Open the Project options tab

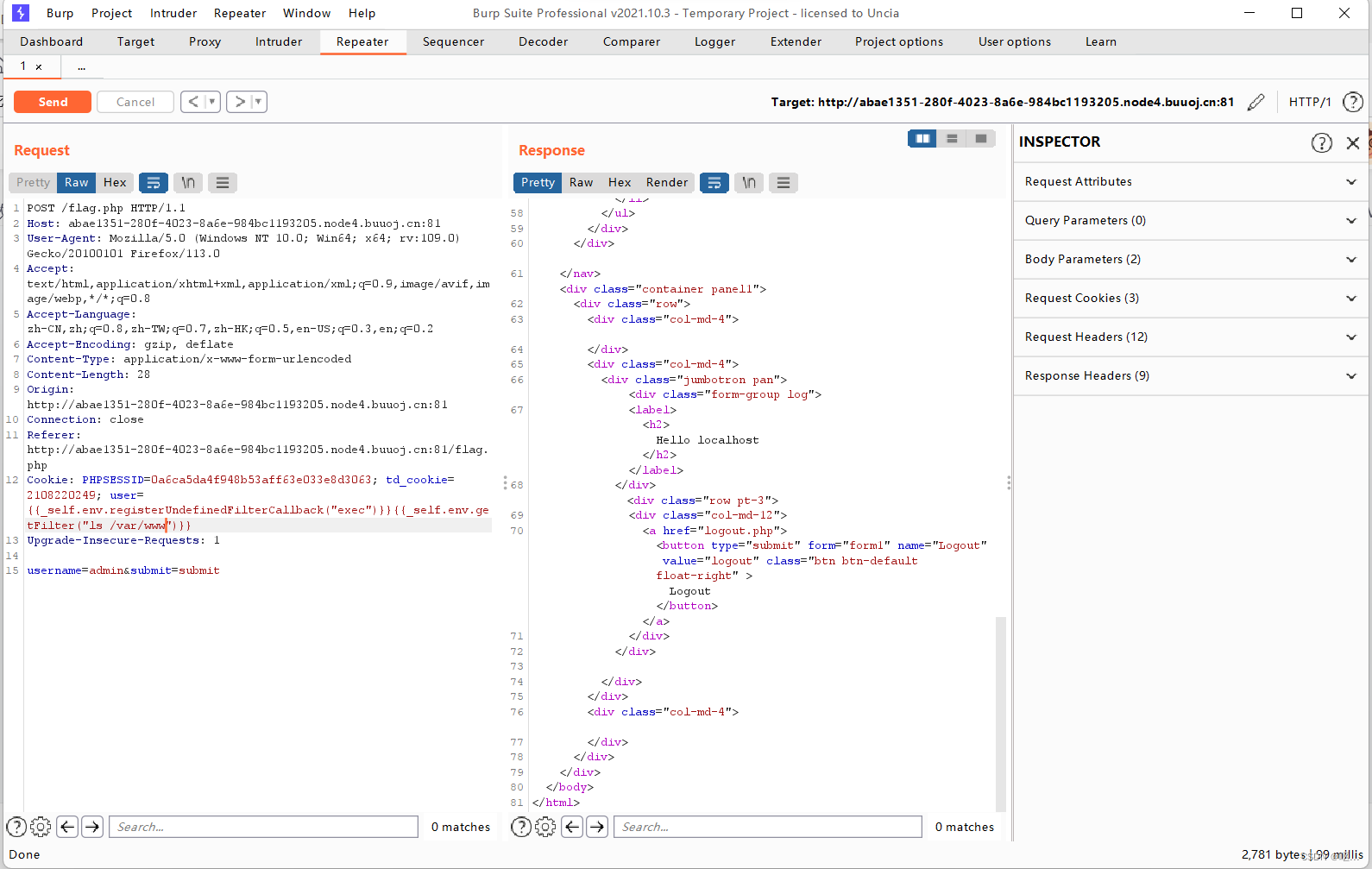click(x=899, y=41)
